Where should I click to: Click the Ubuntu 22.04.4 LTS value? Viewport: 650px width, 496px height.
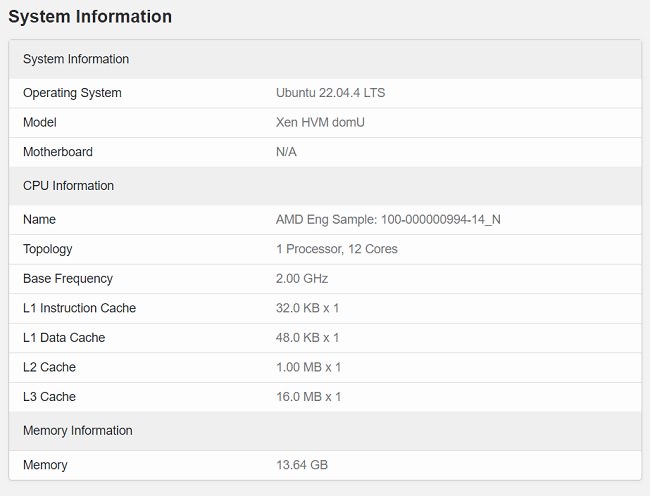point(330,93)
